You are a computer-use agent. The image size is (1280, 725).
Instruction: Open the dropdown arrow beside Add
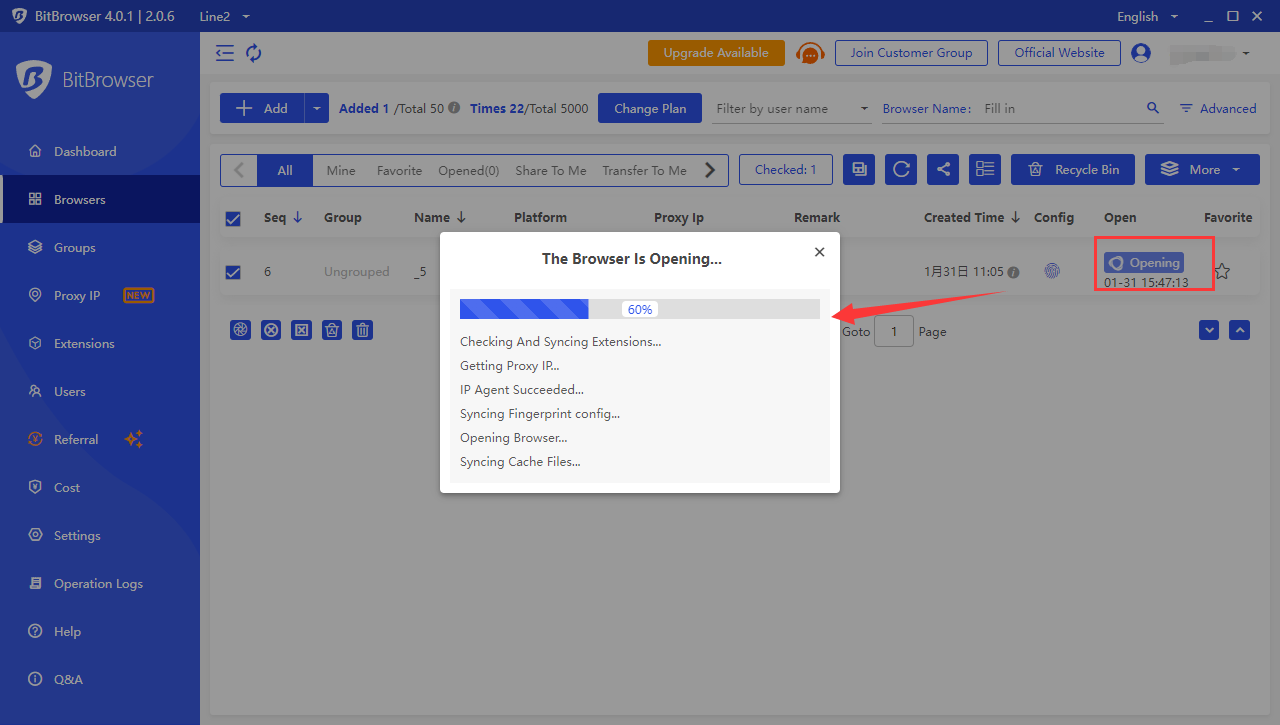316,108
